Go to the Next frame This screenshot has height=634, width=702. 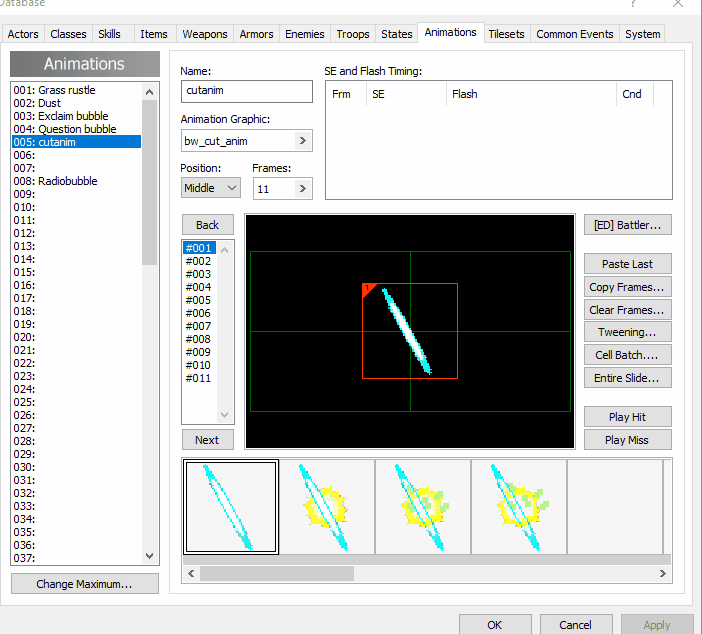point(207,440)
